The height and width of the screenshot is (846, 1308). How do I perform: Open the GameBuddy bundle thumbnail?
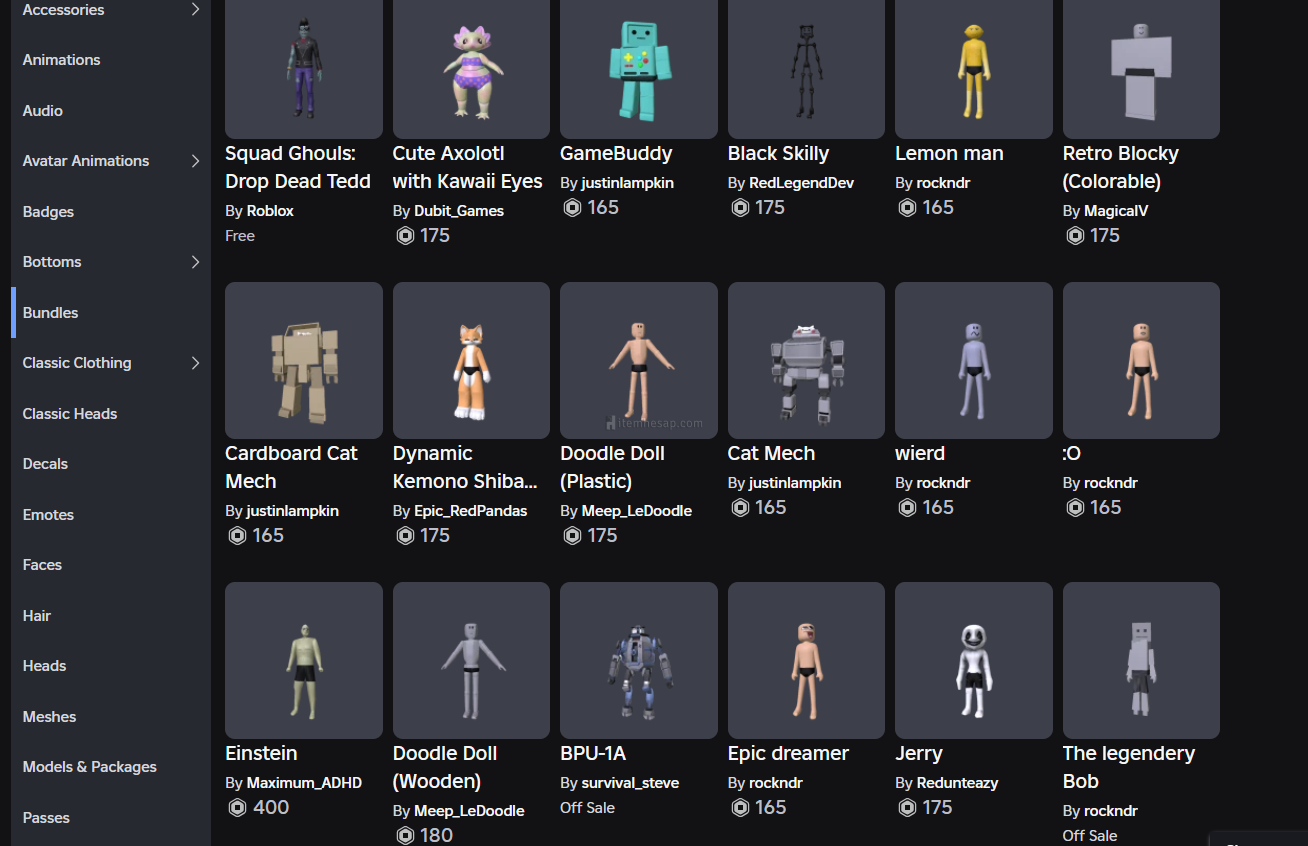tap(638, 66)
